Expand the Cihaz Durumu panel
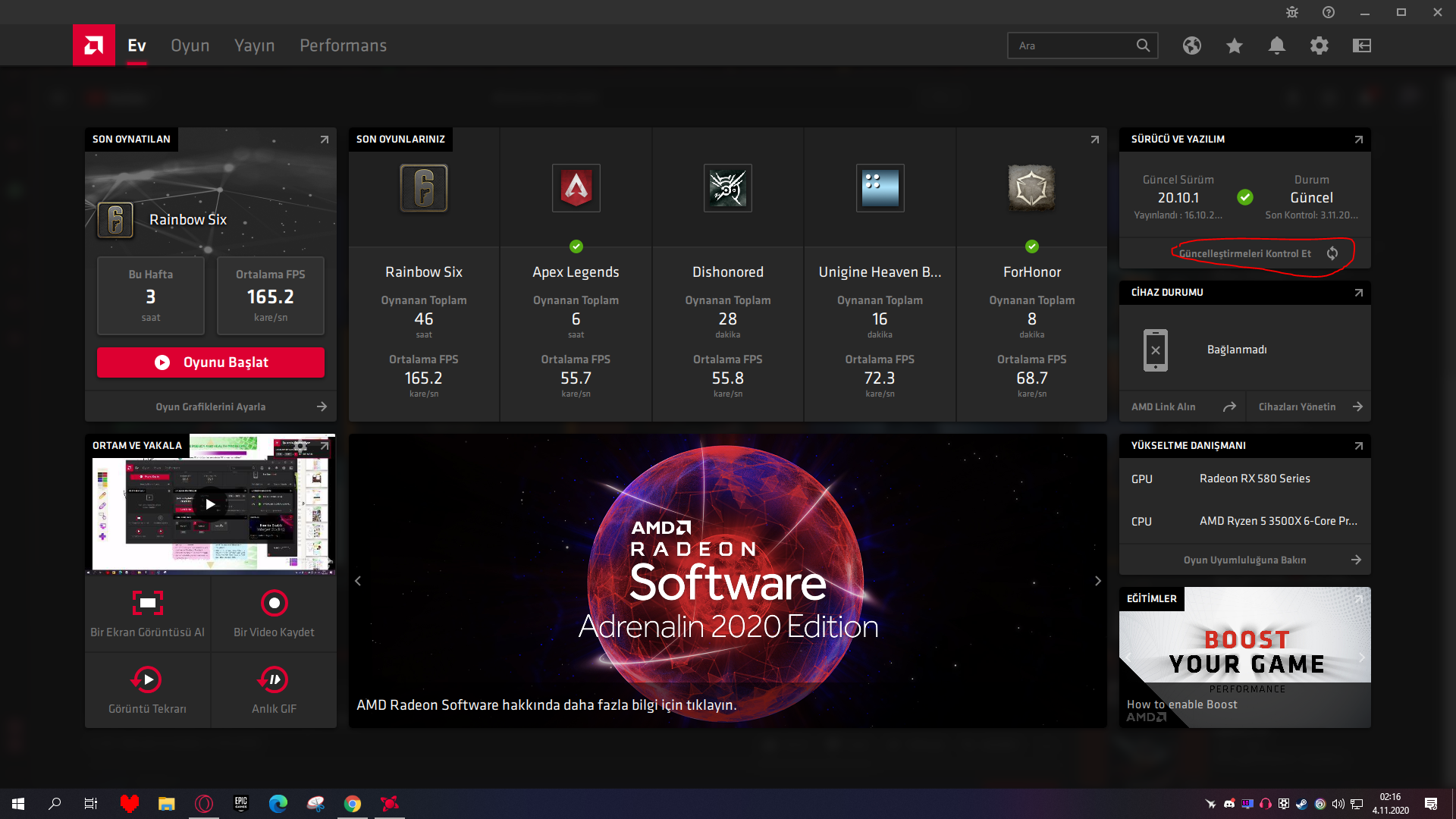This screenshot has height=819, width=1456. click(x=1359, y=293)
